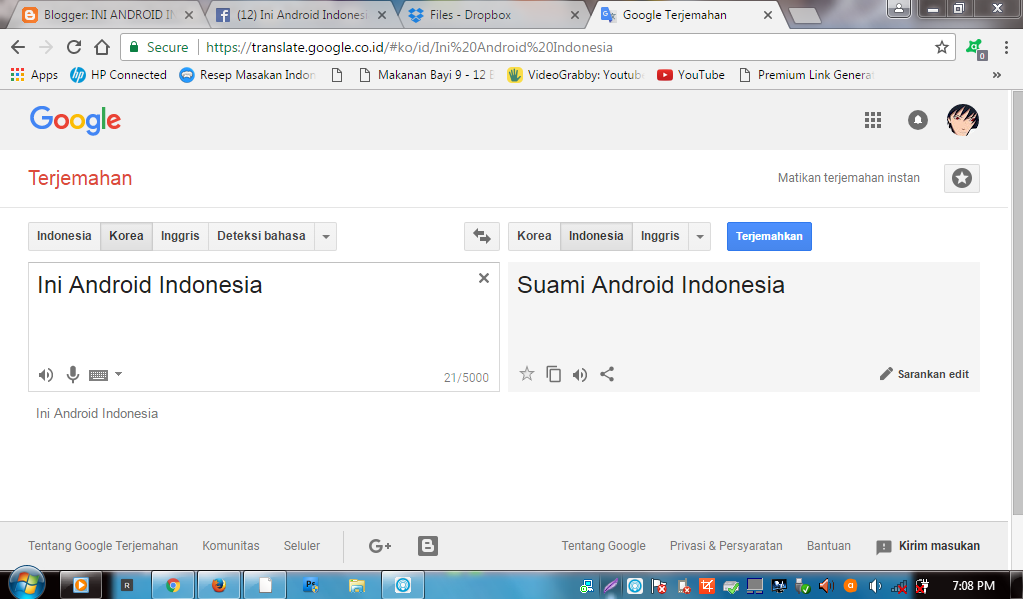The image size is (1023, 599).
Task: Select Inggris as target language
Action: (660, 236)
